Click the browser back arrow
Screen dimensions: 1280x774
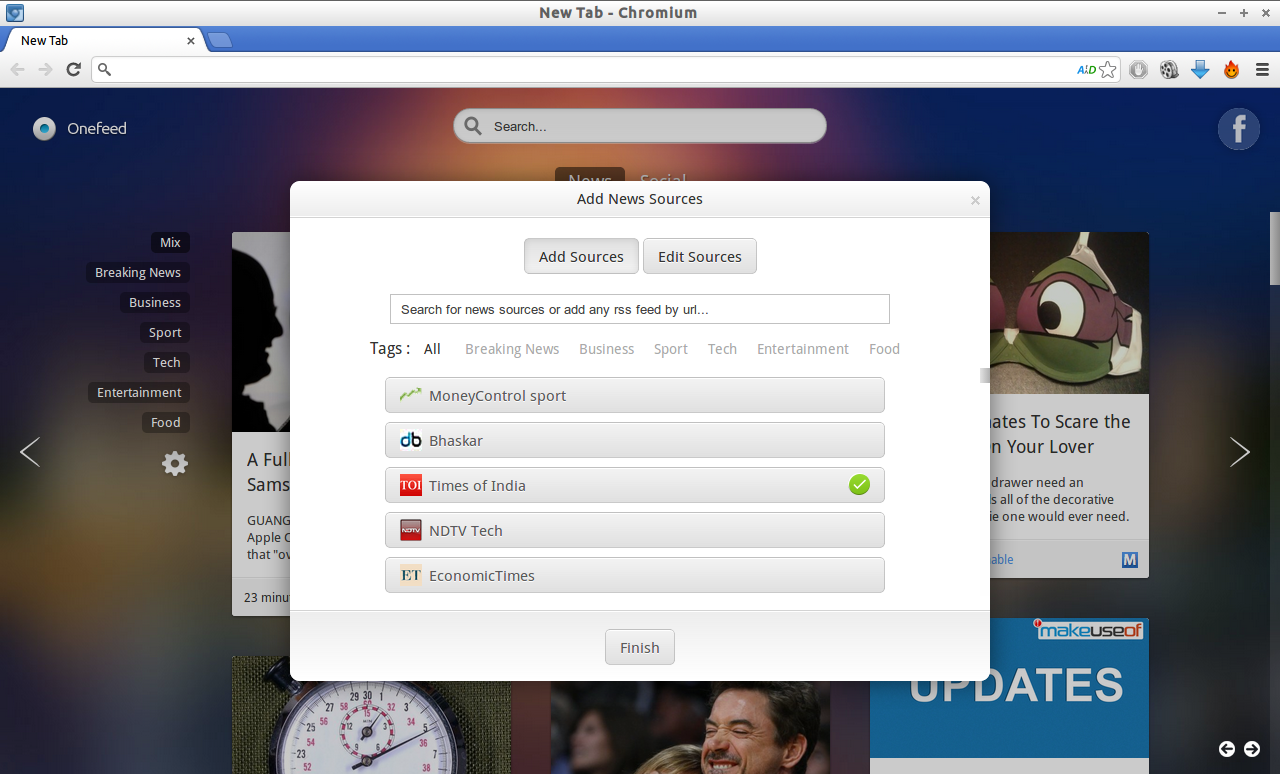coord(17,69)
